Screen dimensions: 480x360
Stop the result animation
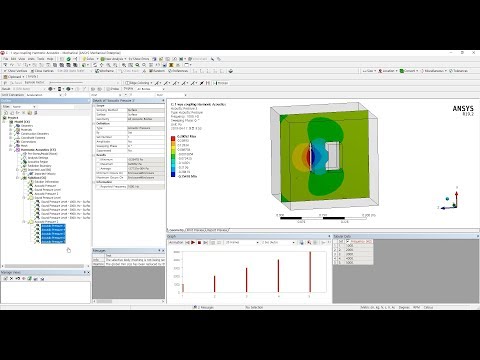199,242
